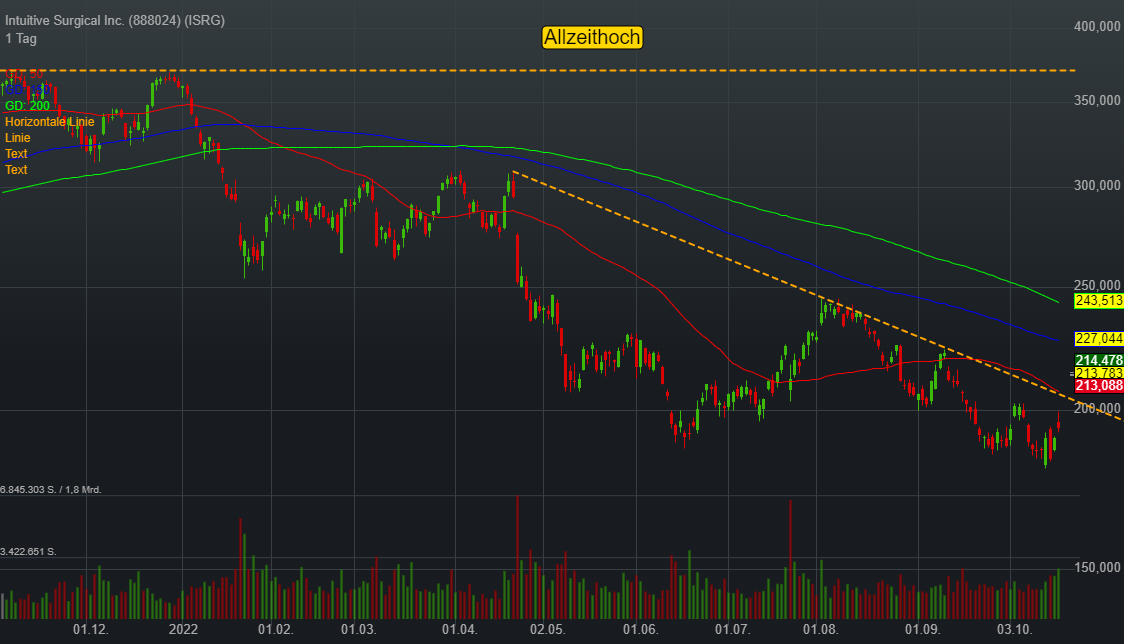Screen dimensions: 1124x644
Task: Click the 350,000 price axis label
Action: click(x=1097, y=100)
